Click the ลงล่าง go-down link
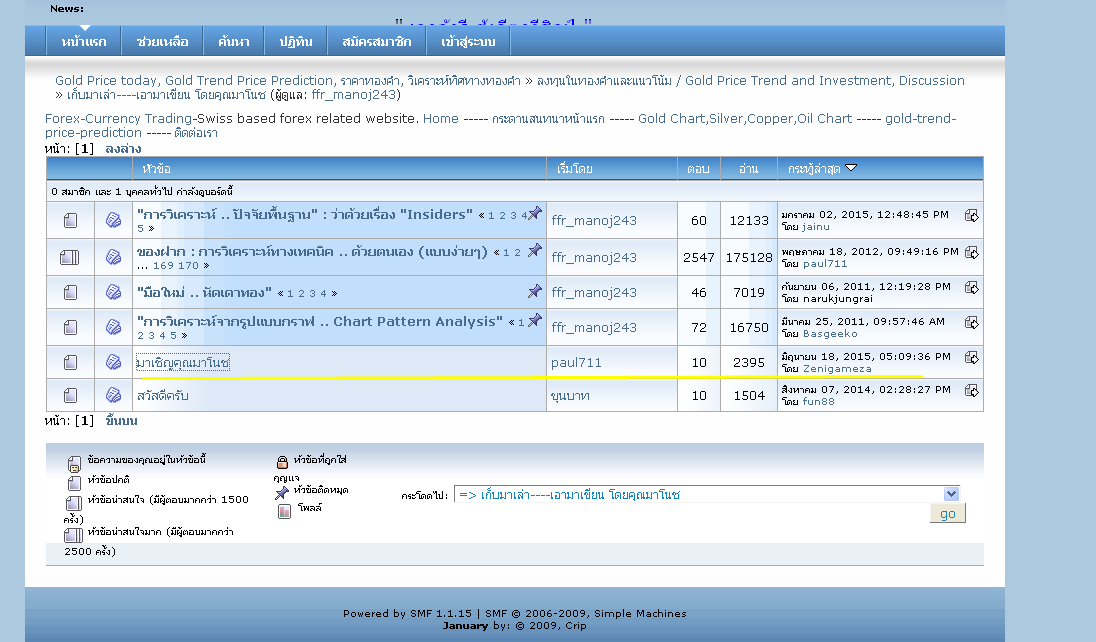Viewport: 1096px width, 642px height. [123, 148]
